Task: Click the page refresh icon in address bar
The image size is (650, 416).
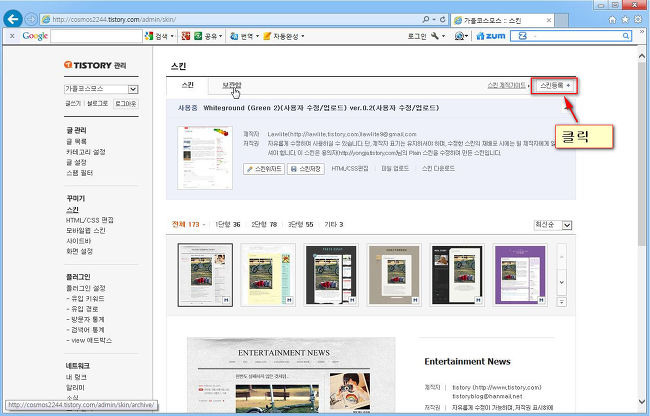Action: pos(442,19)
